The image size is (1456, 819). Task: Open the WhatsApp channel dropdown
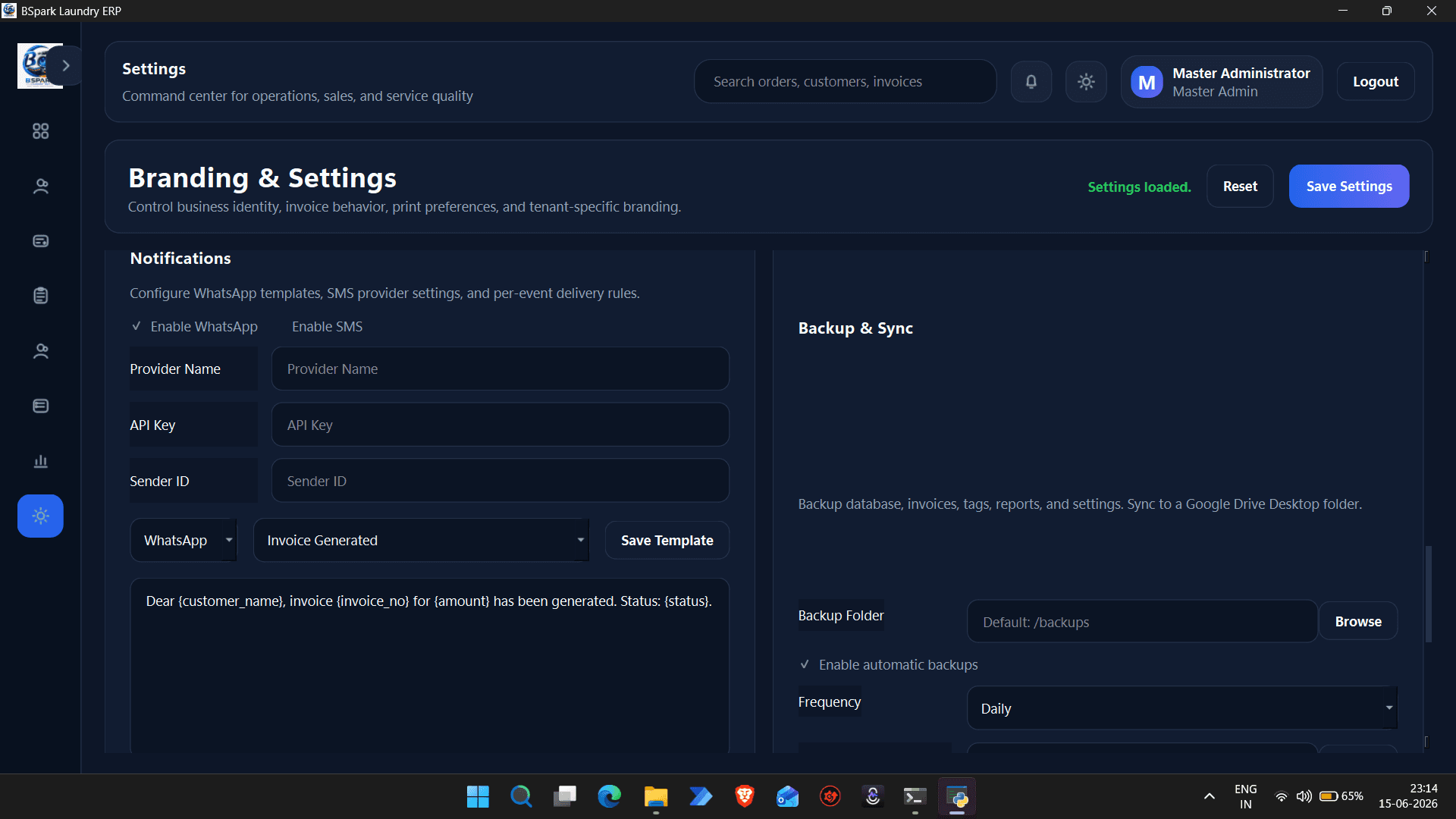coord(184,541)
